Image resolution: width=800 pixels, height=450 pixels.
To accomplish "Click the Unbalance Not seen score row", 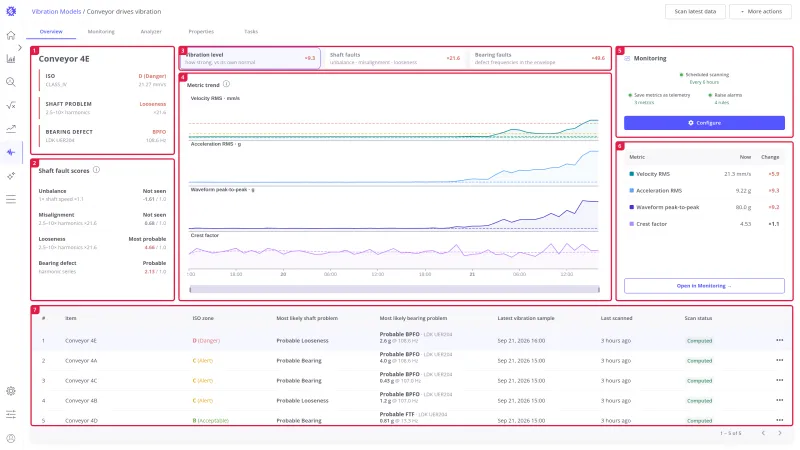I will point(102,195).
